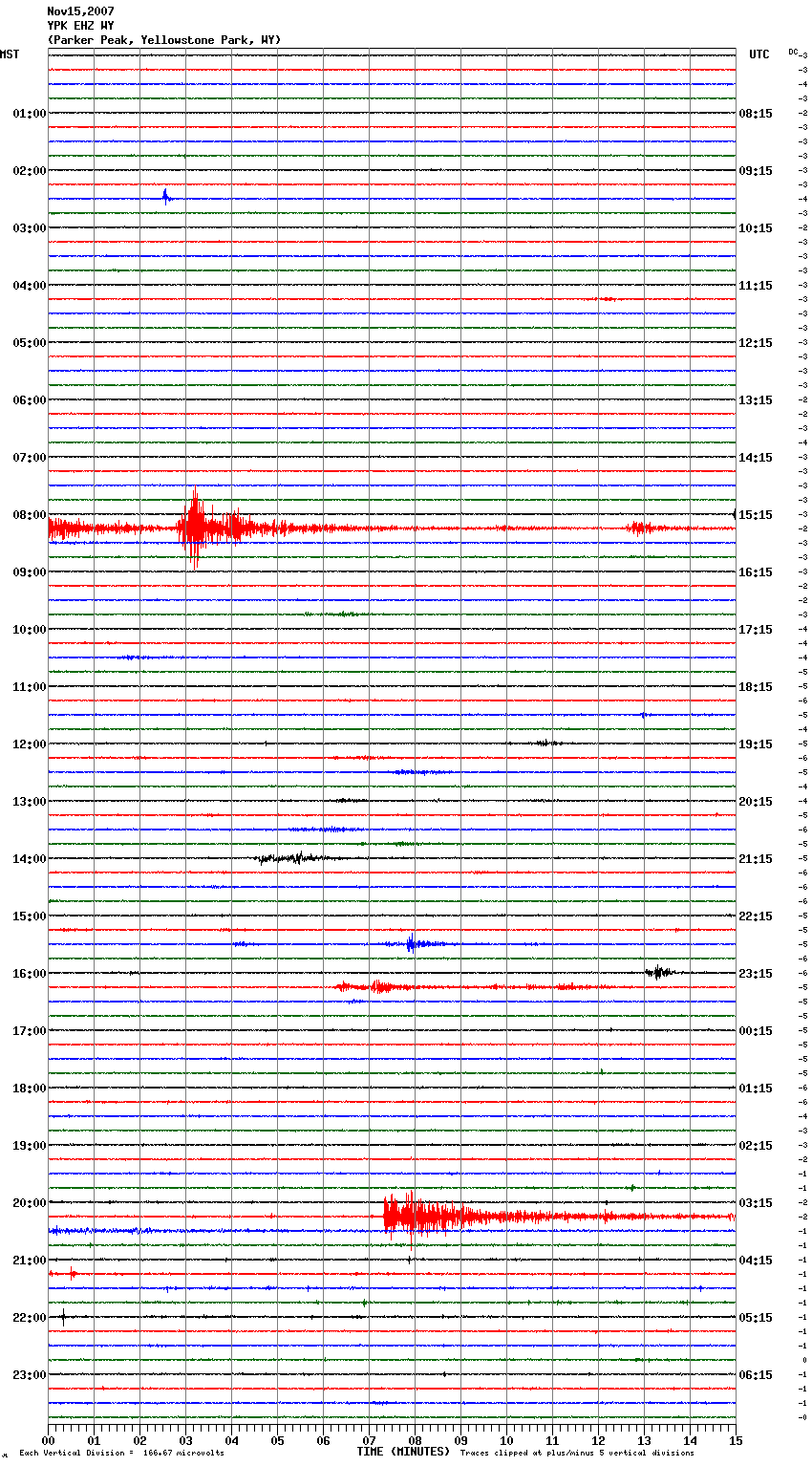Select the 22:00 MST time label

[30, 1318]
